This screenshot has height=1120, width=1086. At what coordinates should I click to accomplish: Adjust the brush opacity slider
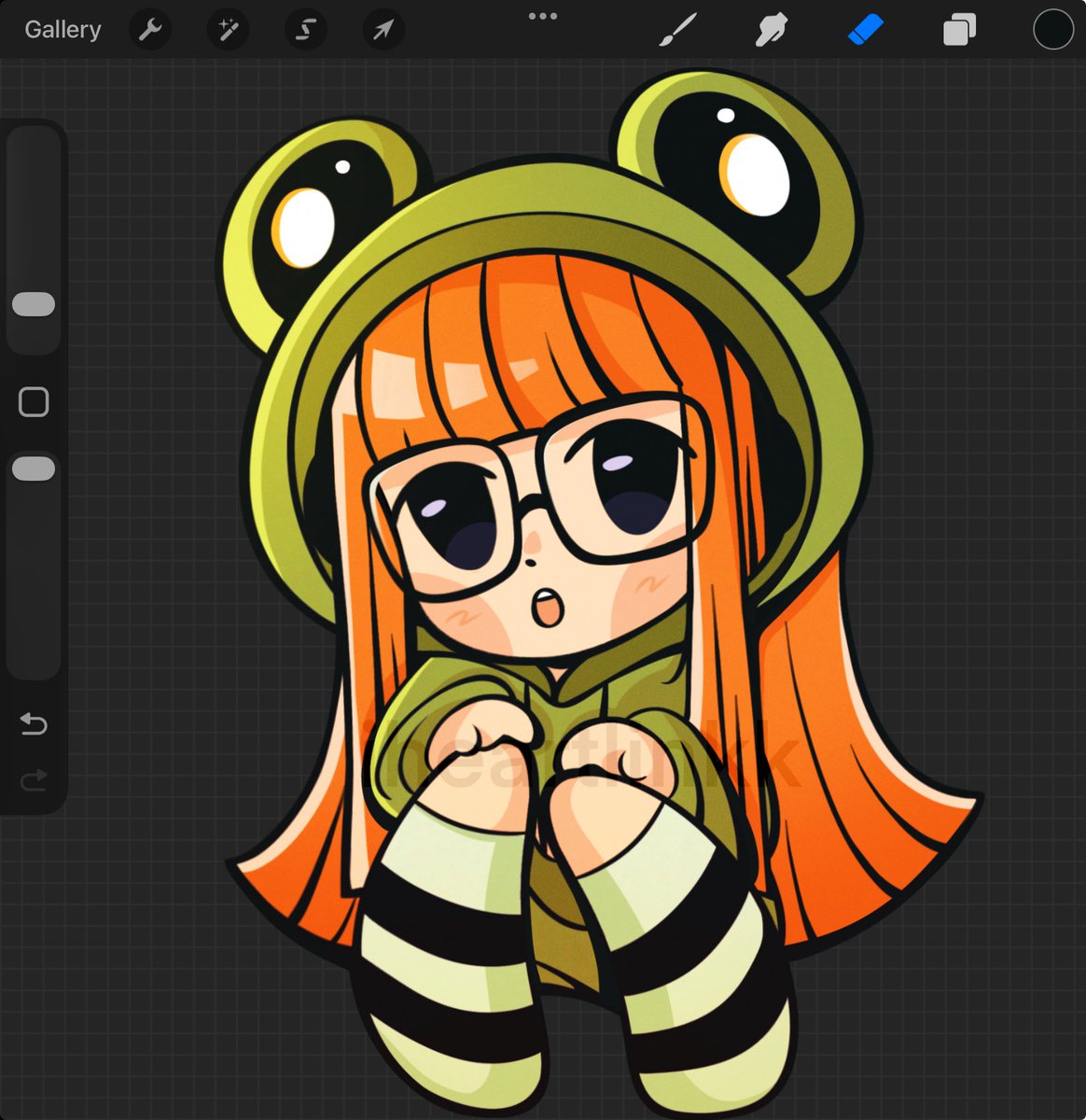(34, 467)
